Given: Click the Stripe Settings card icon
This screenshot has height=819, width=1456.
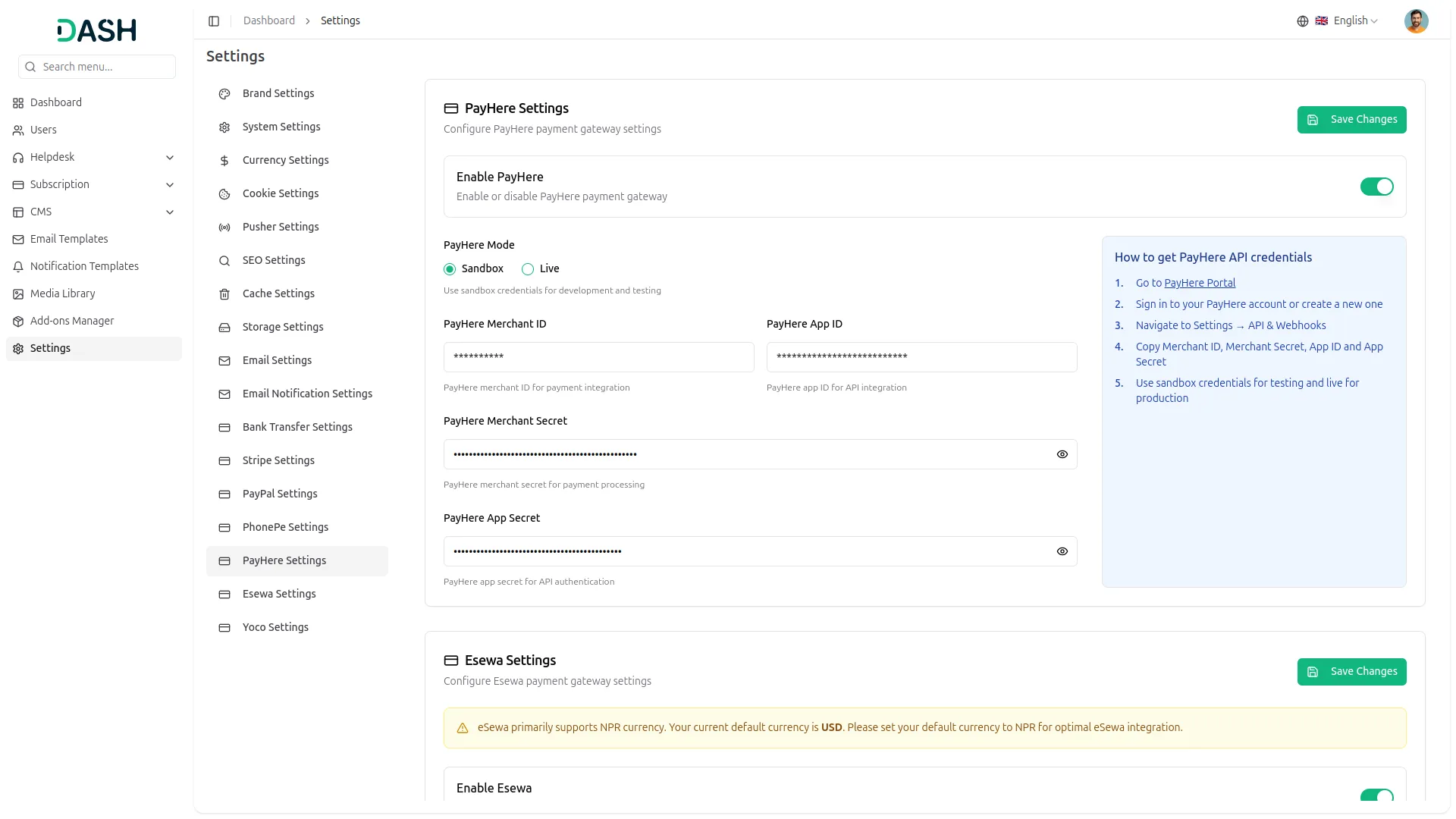Looking at the screenshot, I should (x=224, y=461).
